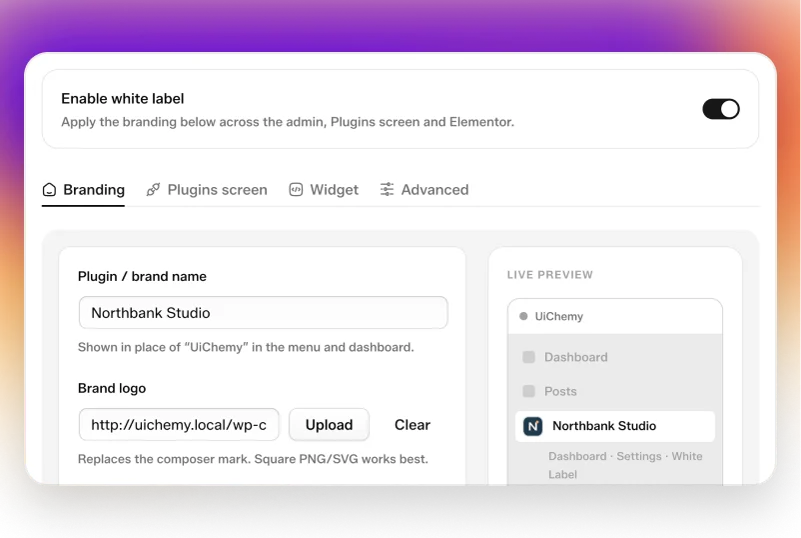Image resolution: width=801 pixels, height=538 pixels.
Task: Clear the brand logo
Action: click(x=412, y=425)
